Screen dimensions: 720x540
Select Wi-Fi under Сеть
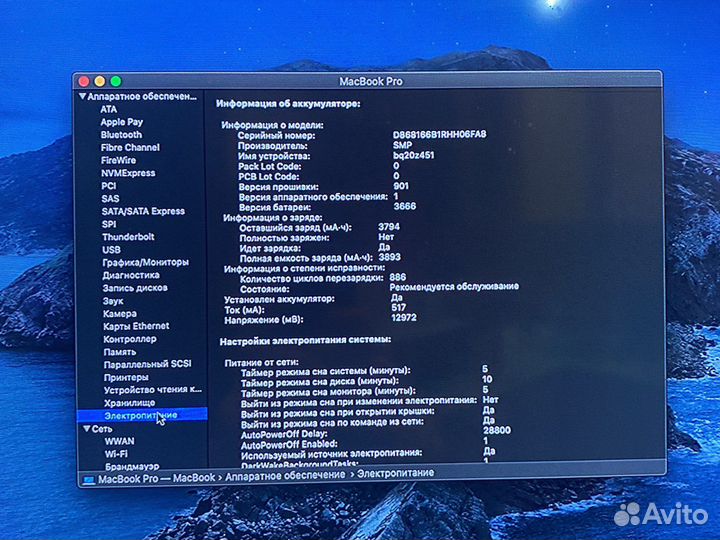pos(116,454)
